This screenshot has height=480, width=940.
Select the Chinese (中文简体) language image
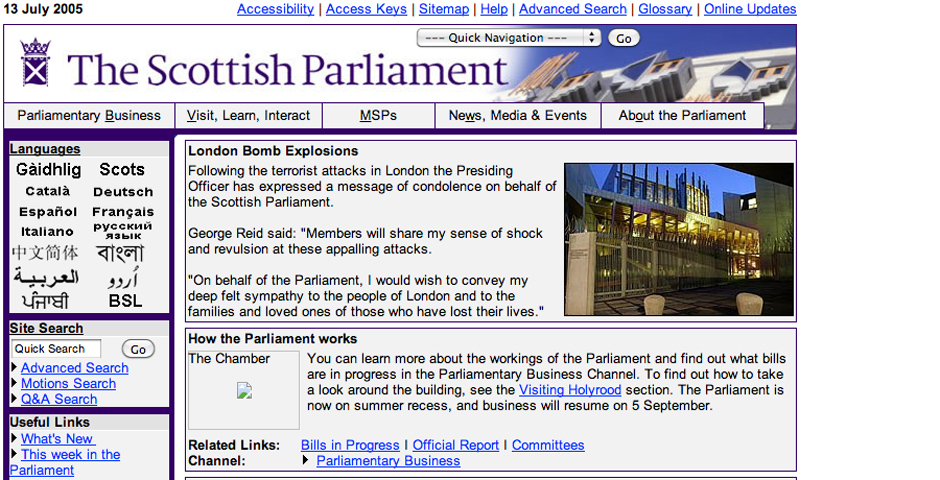(45, 253)
